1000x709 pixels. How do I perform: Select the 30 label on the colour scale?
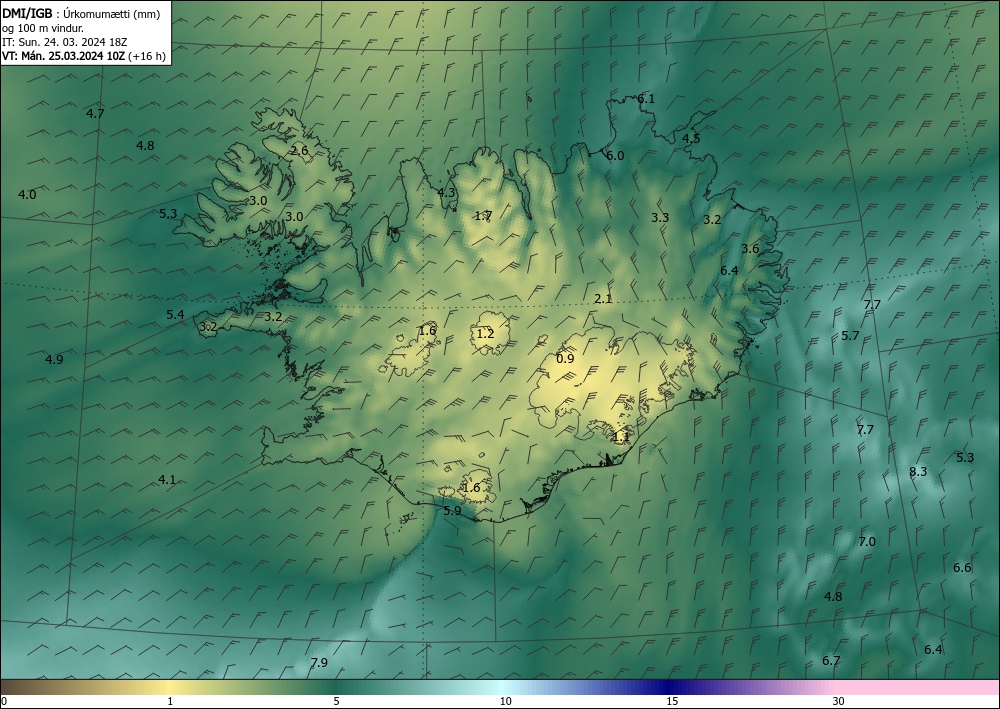point(839,701)
